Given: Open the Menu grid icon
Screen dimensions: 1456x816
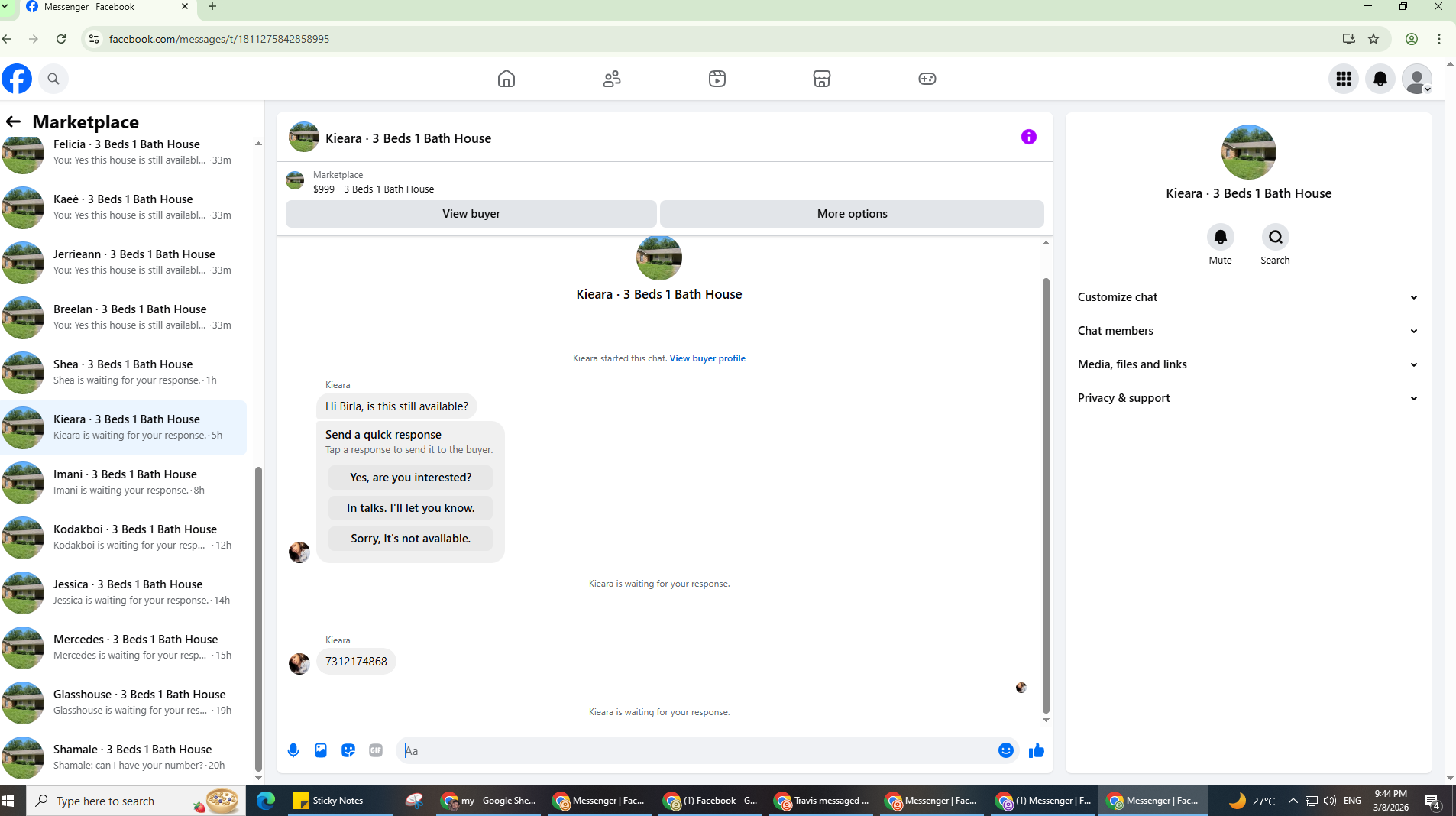Looking at the screenshot, I should pyautogui.click(x=1344, y=79).
